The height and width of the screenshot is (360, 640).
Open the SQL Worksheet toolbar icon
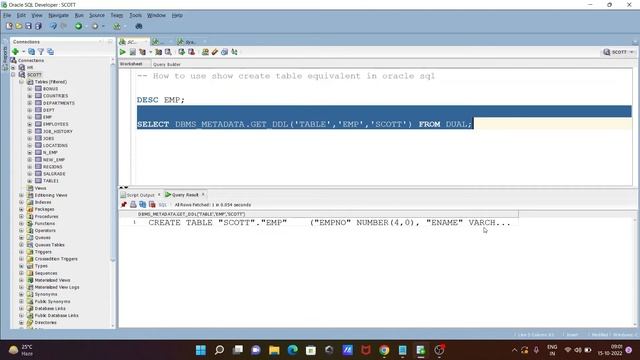tap(117, 26)
